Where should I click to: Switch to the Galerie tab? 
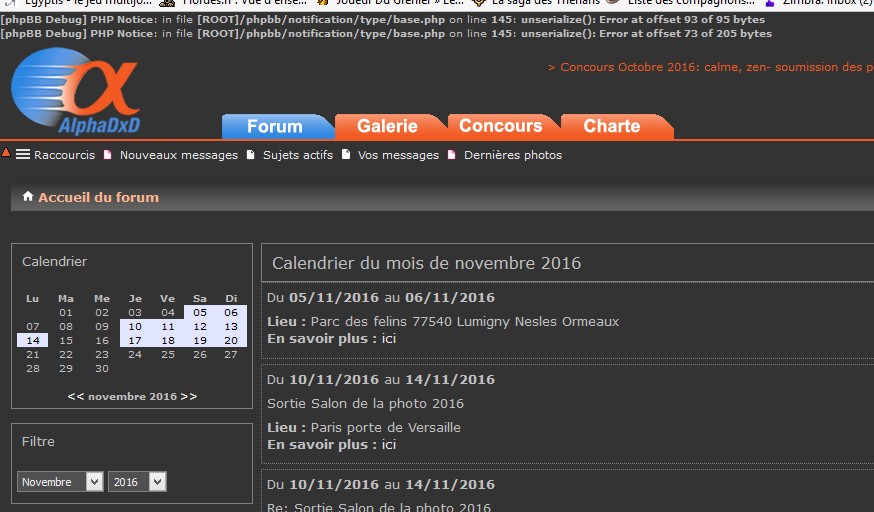(x=387, y=126)
